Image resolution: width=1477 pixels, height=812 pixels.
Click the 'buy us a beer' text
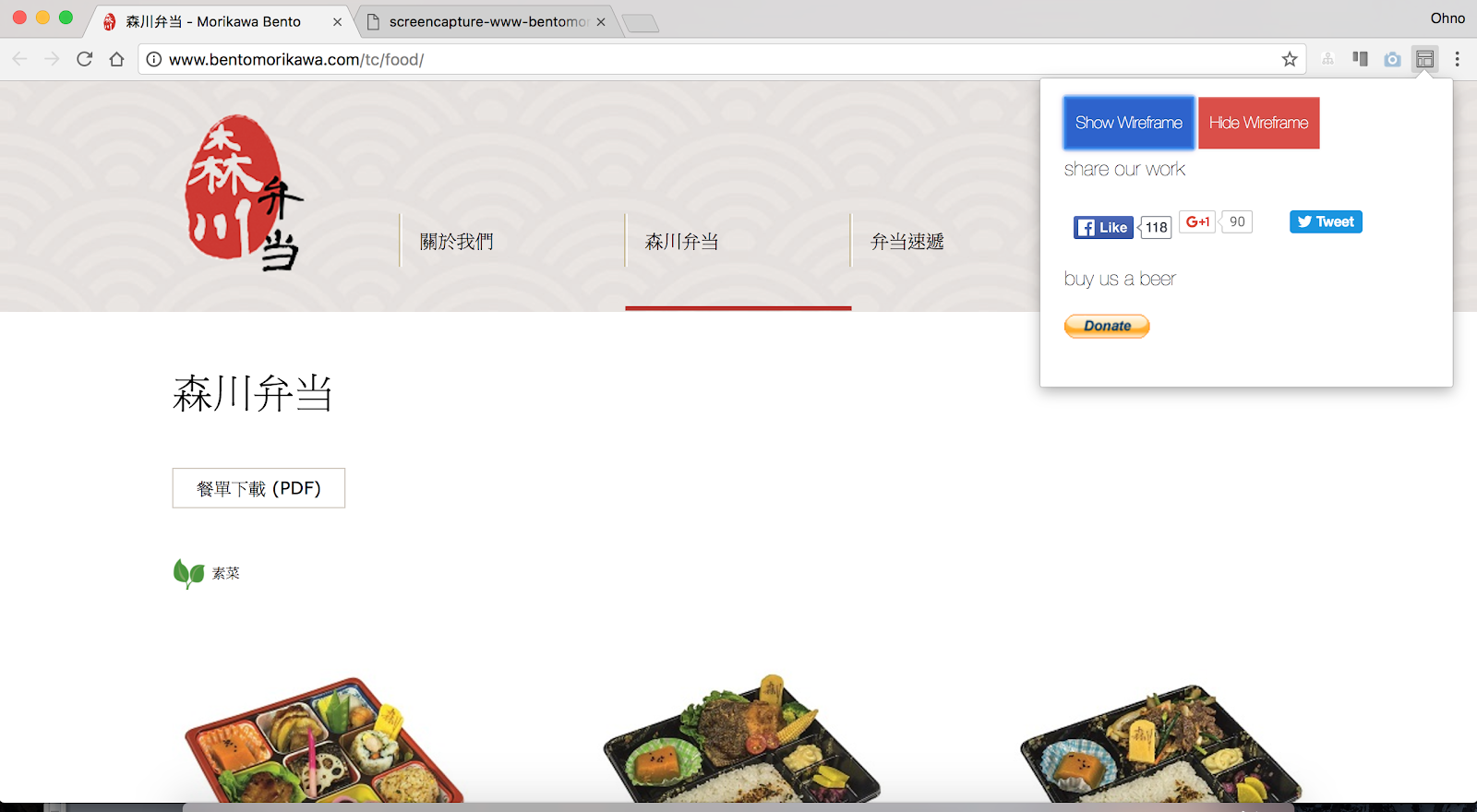1120,279
